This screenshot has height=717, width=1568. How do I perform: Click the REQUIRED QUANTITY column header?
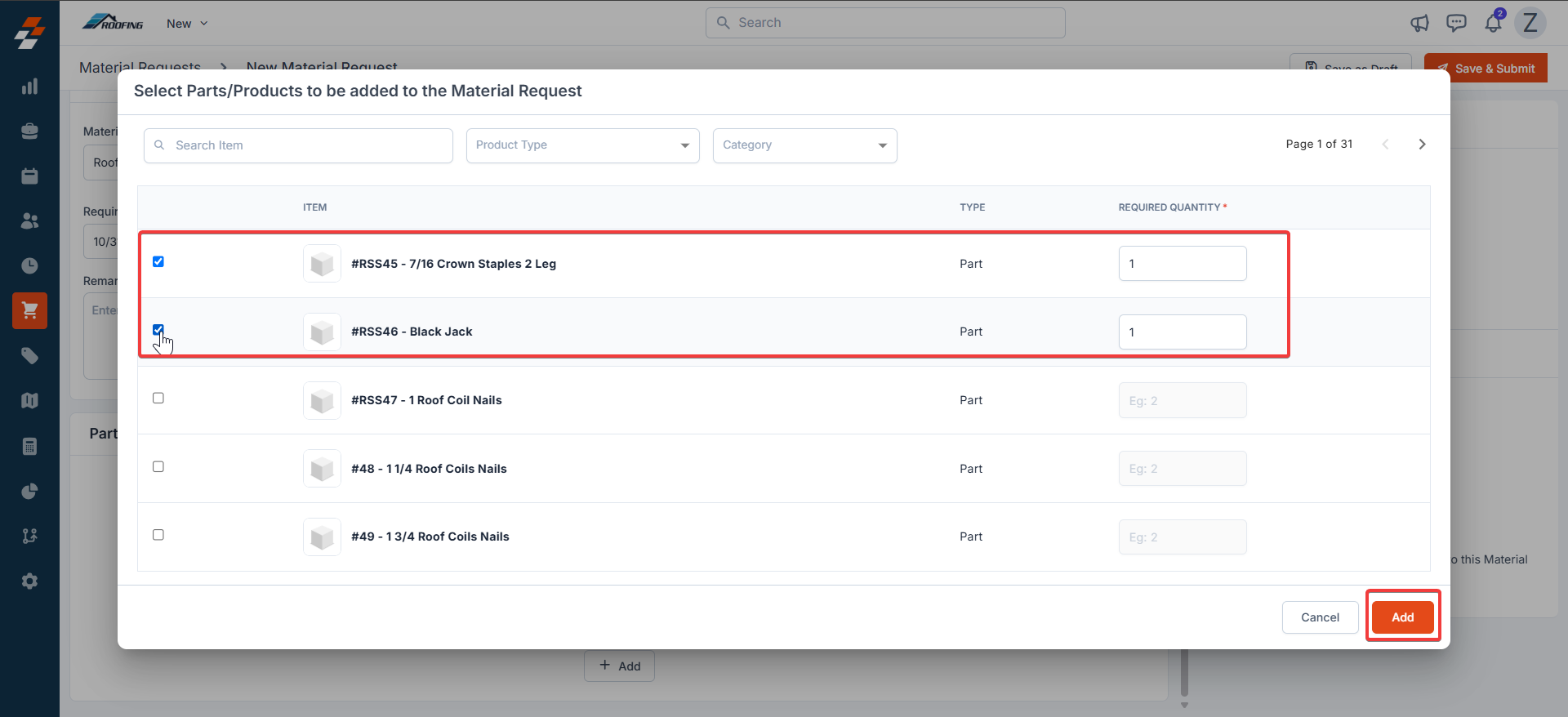1172,207
